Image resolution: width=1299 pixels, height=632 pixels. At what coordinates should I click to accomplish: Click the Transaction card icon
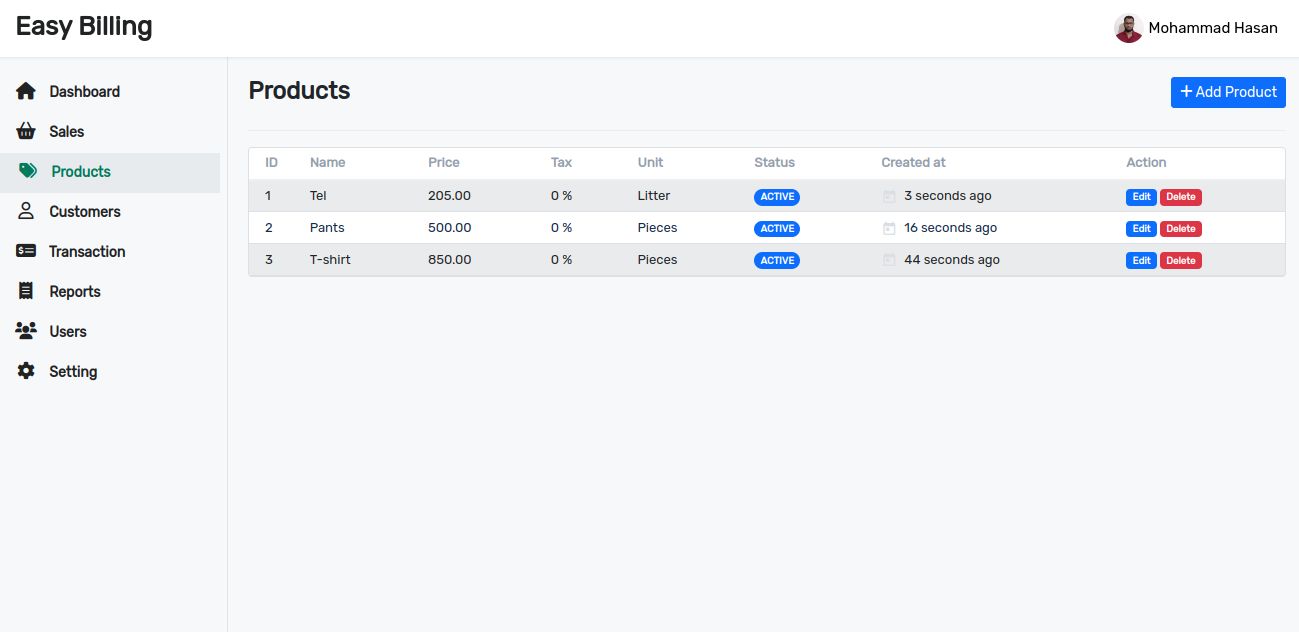pos(26,251)
